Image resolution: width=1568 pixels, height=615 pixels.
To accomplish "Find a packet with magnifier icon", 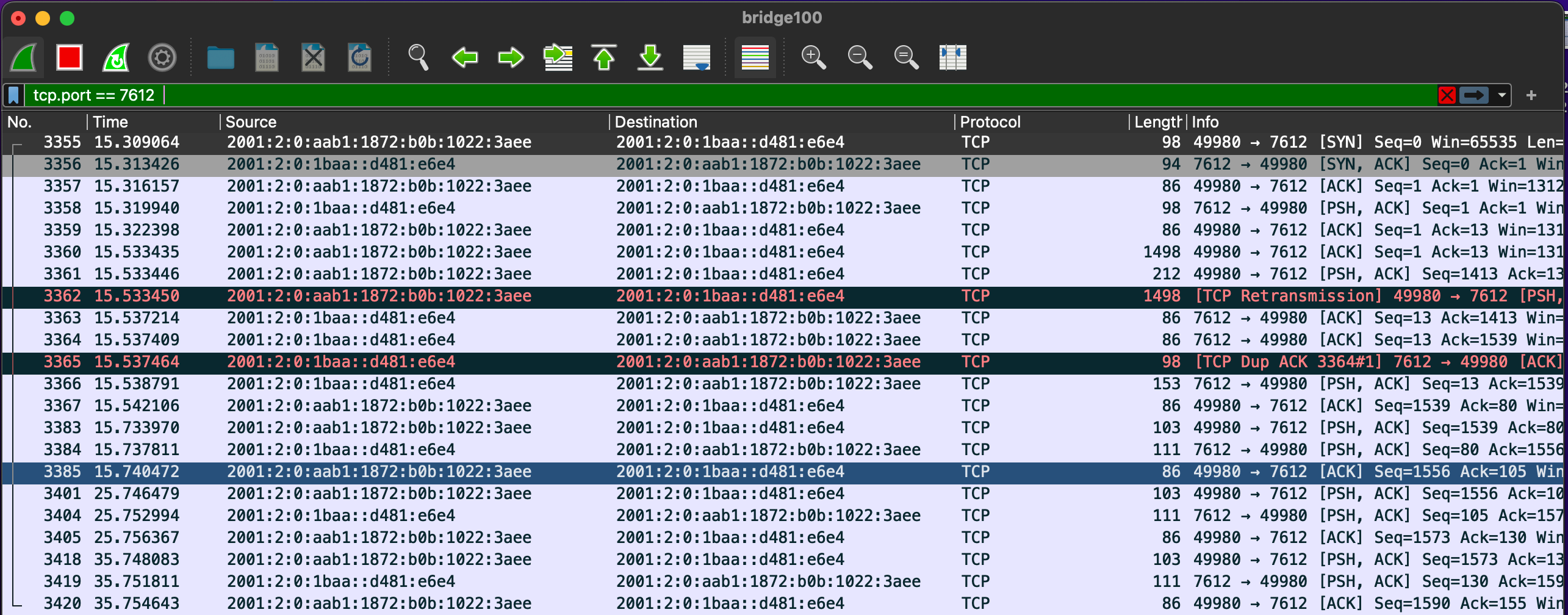I will [418, 57].
